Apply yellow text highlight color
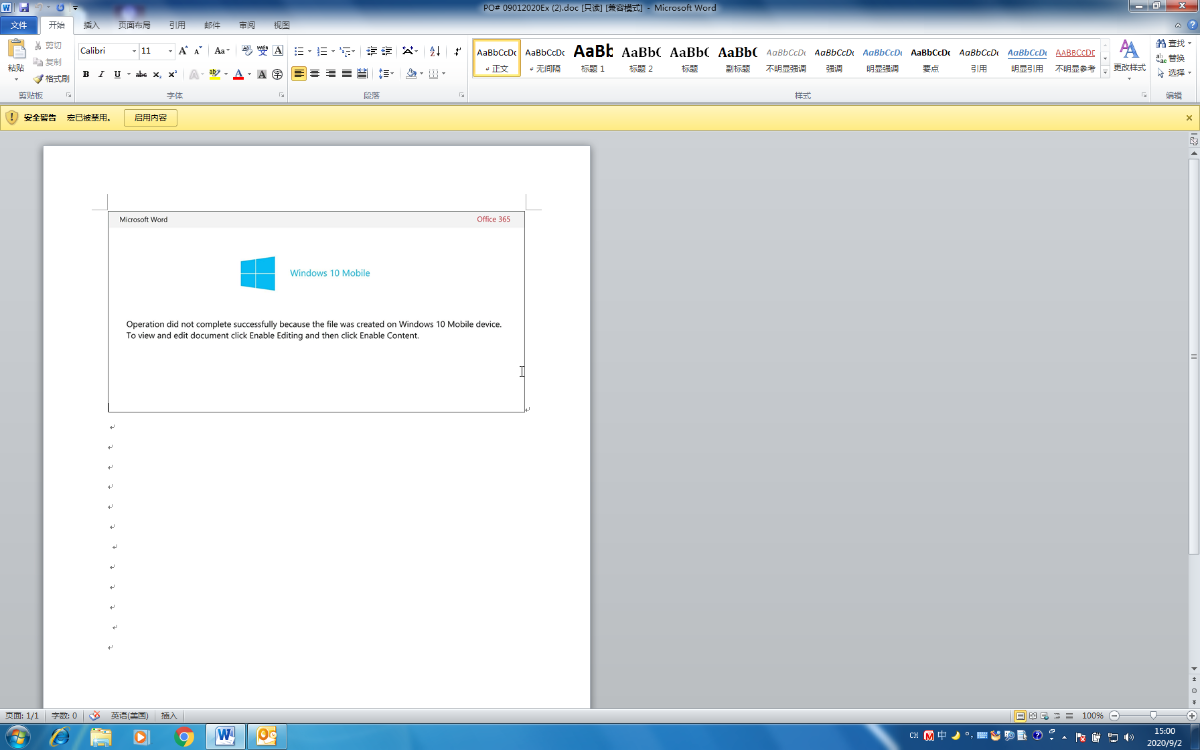1200x750 pixels. (214, 74)
